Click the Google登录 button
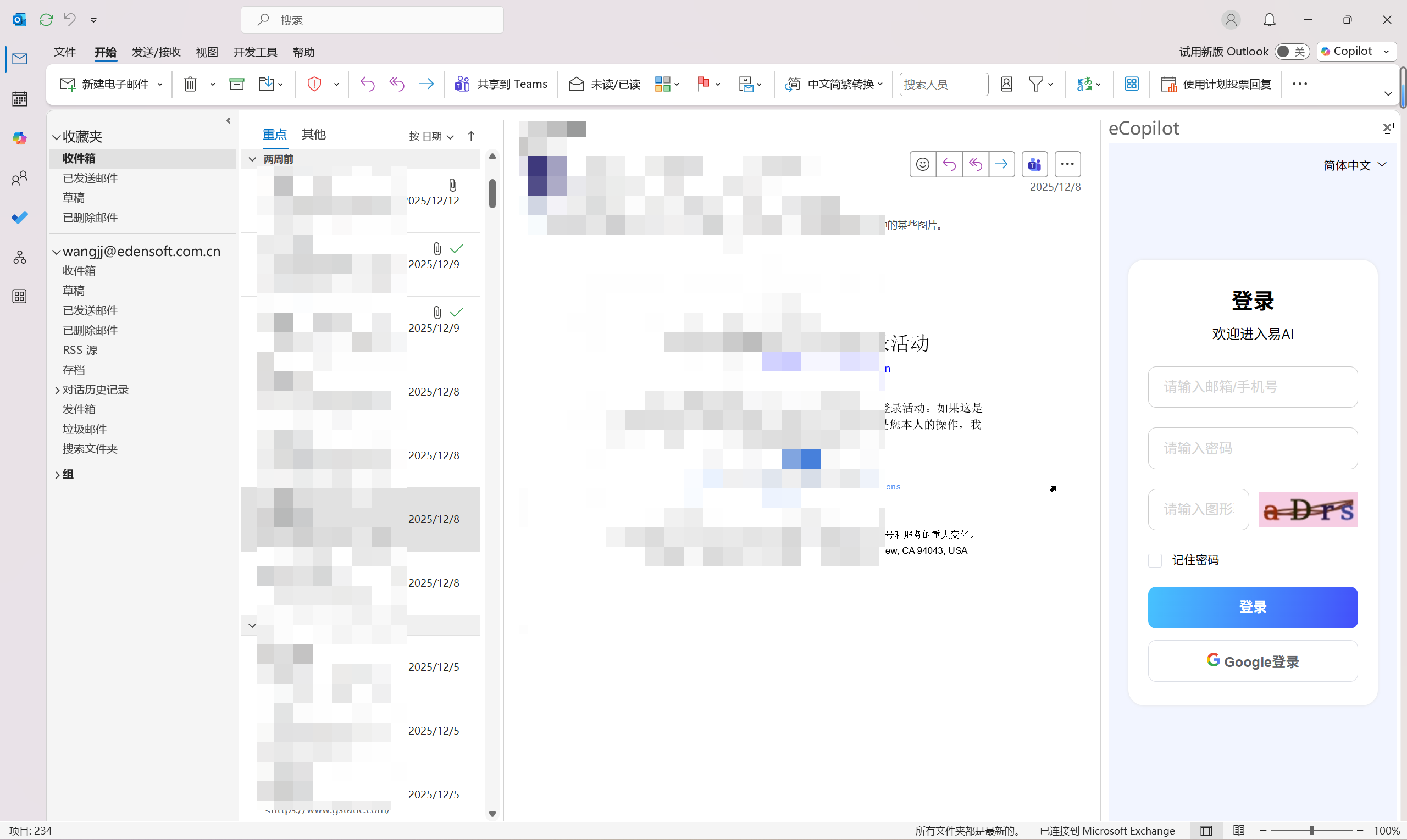The image size is (1407, 840). pyautogui.click(x=1253, y=661)
